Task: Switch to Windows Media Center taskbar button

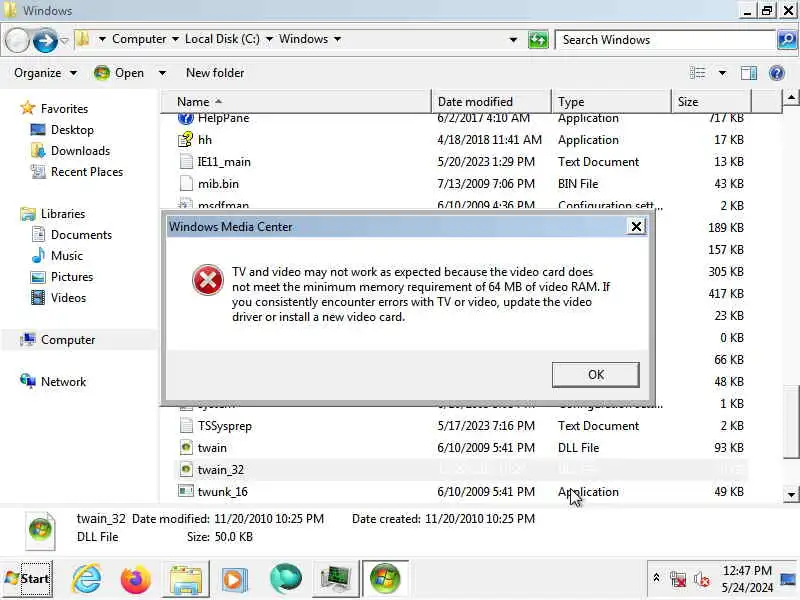Action: [x=385, y=579]
